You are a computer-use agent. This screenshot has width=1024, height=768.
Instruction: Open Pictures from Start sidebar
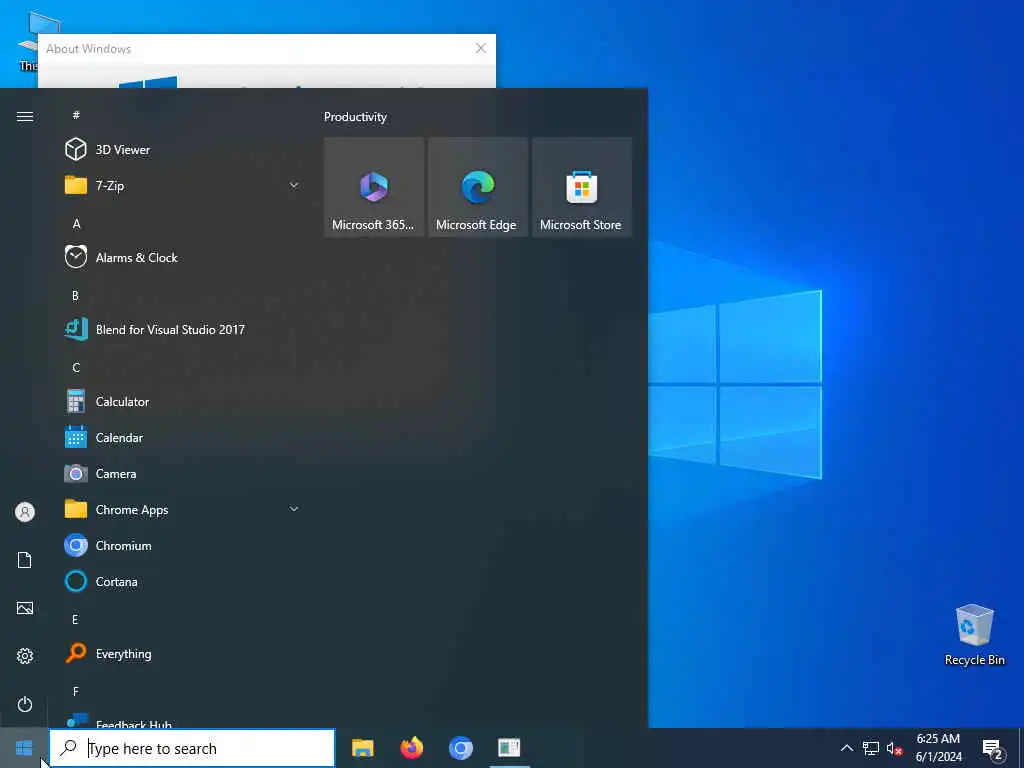25,608
